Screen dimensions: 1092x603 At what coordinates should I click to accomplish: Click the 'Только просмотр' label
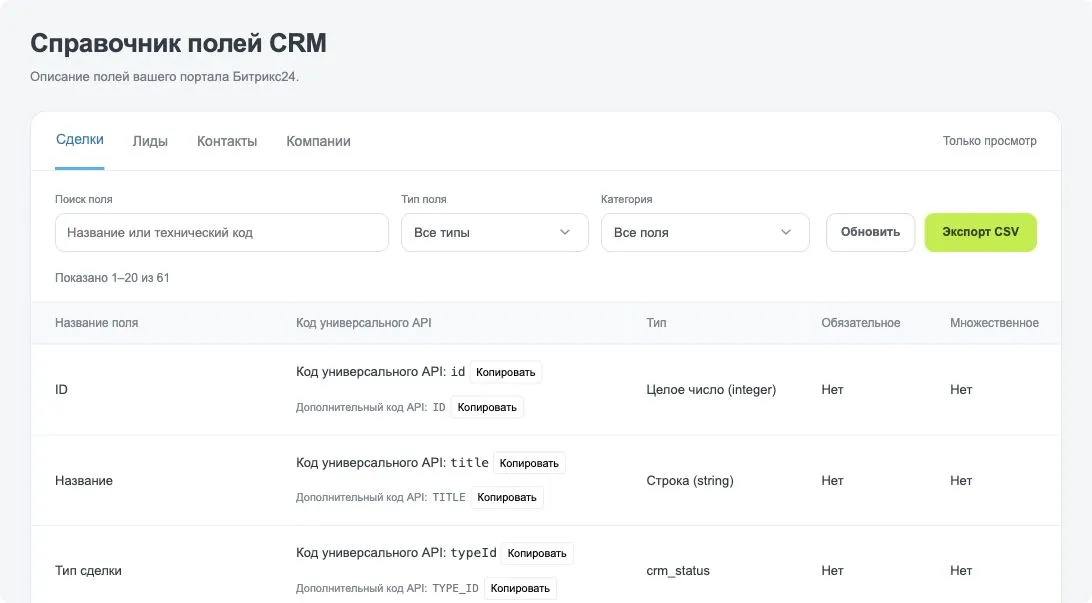[x=990, y=141]
